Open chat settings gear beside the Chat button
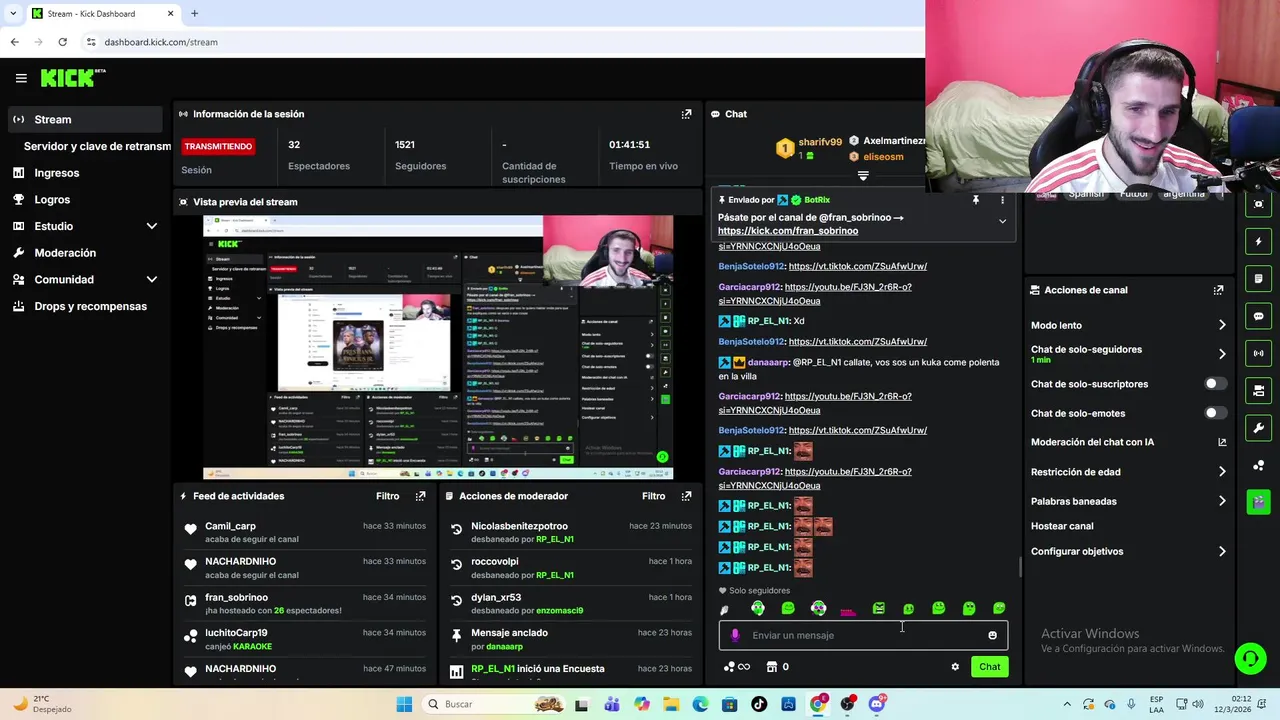The width and height of the screenshot is (1280, 720). 955,667
